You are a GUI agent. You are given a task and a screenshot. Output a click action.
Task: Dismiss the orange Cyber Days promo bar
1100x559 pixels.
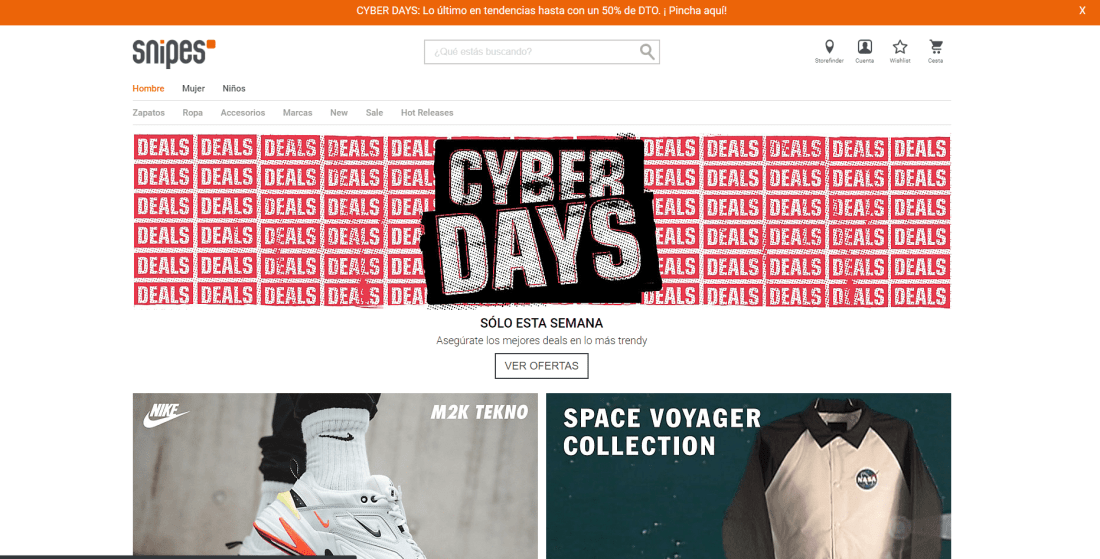coord(1082,11)
